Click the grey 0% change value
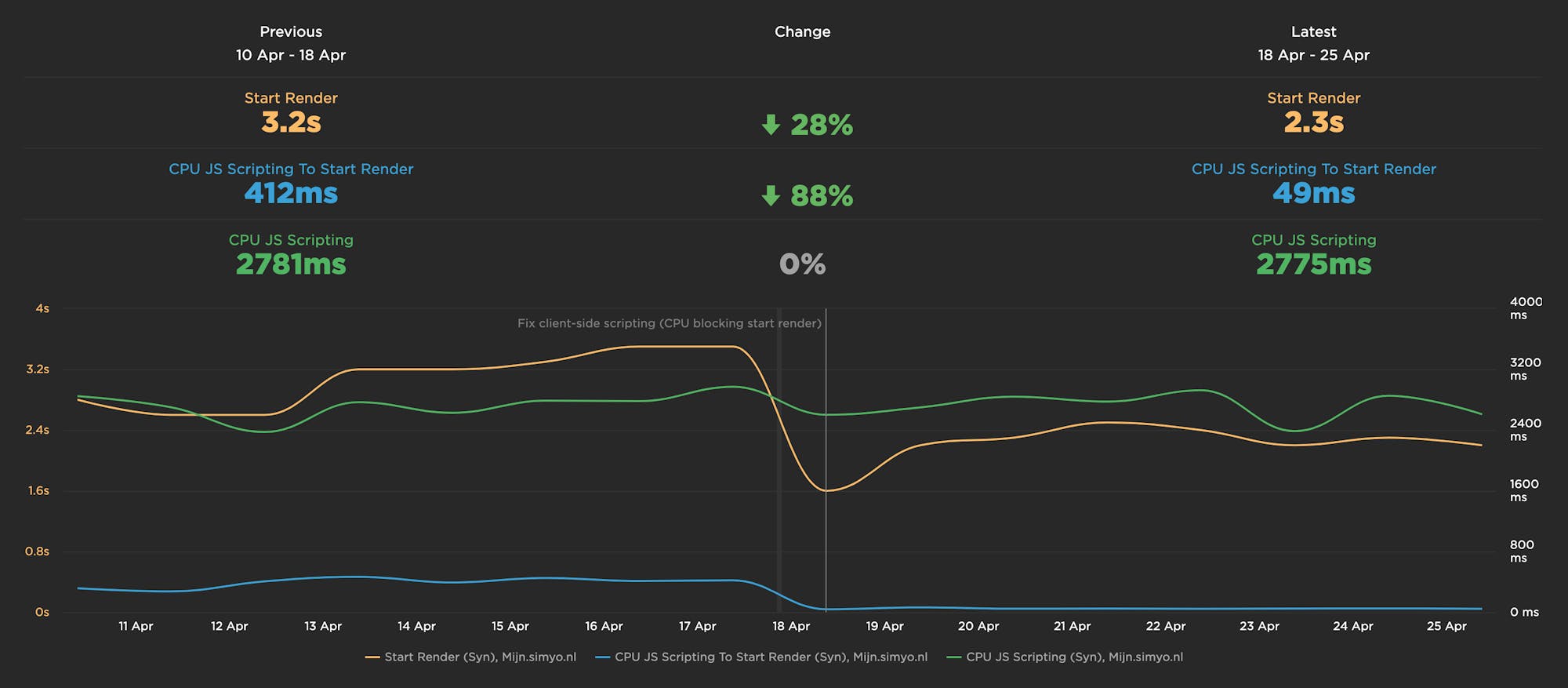The width and height of the screenshot is (1568, 688). [802, 264]
